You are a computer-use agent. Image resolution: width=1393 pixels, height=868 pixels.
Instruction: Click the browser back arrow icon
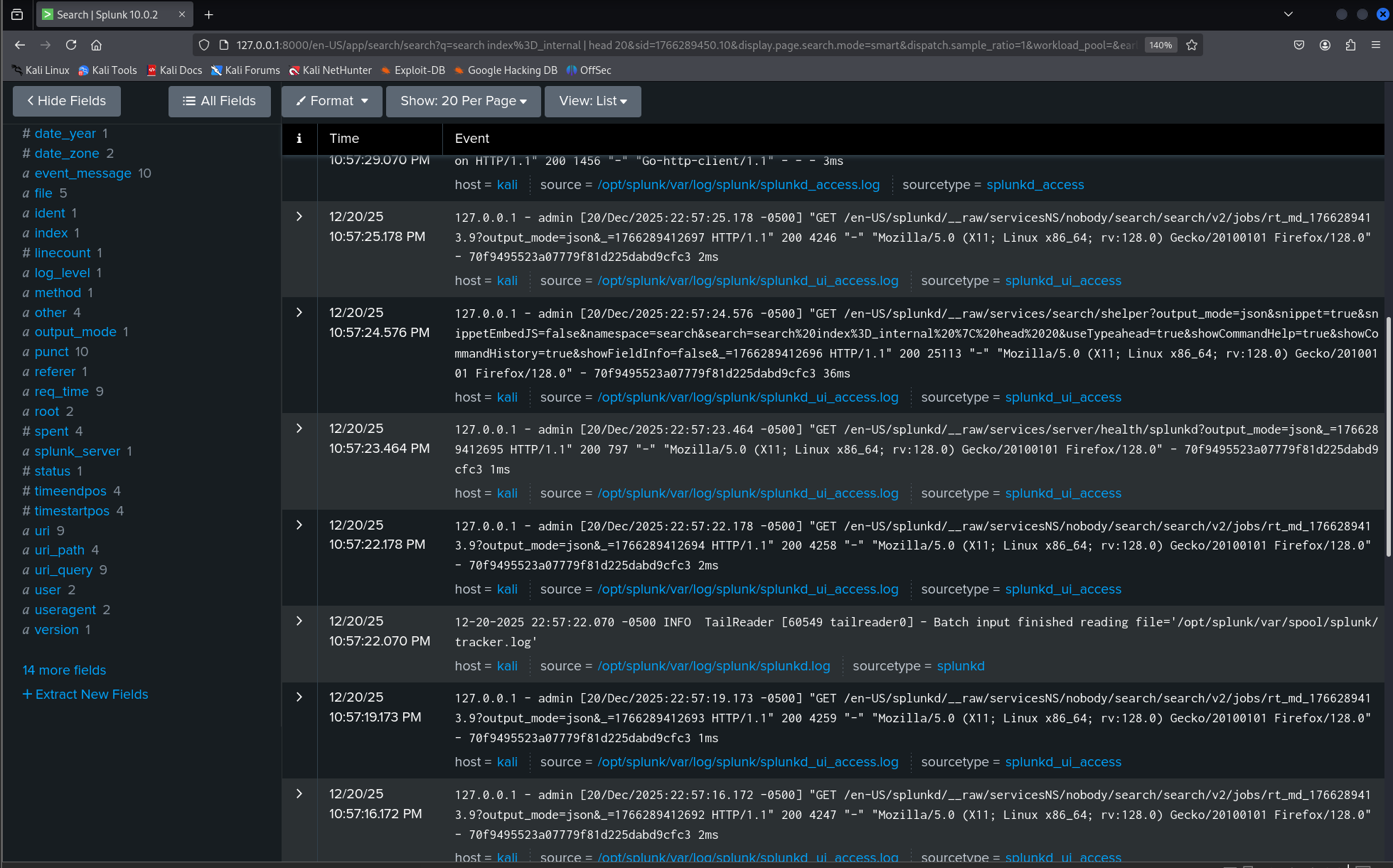point(19,45)
